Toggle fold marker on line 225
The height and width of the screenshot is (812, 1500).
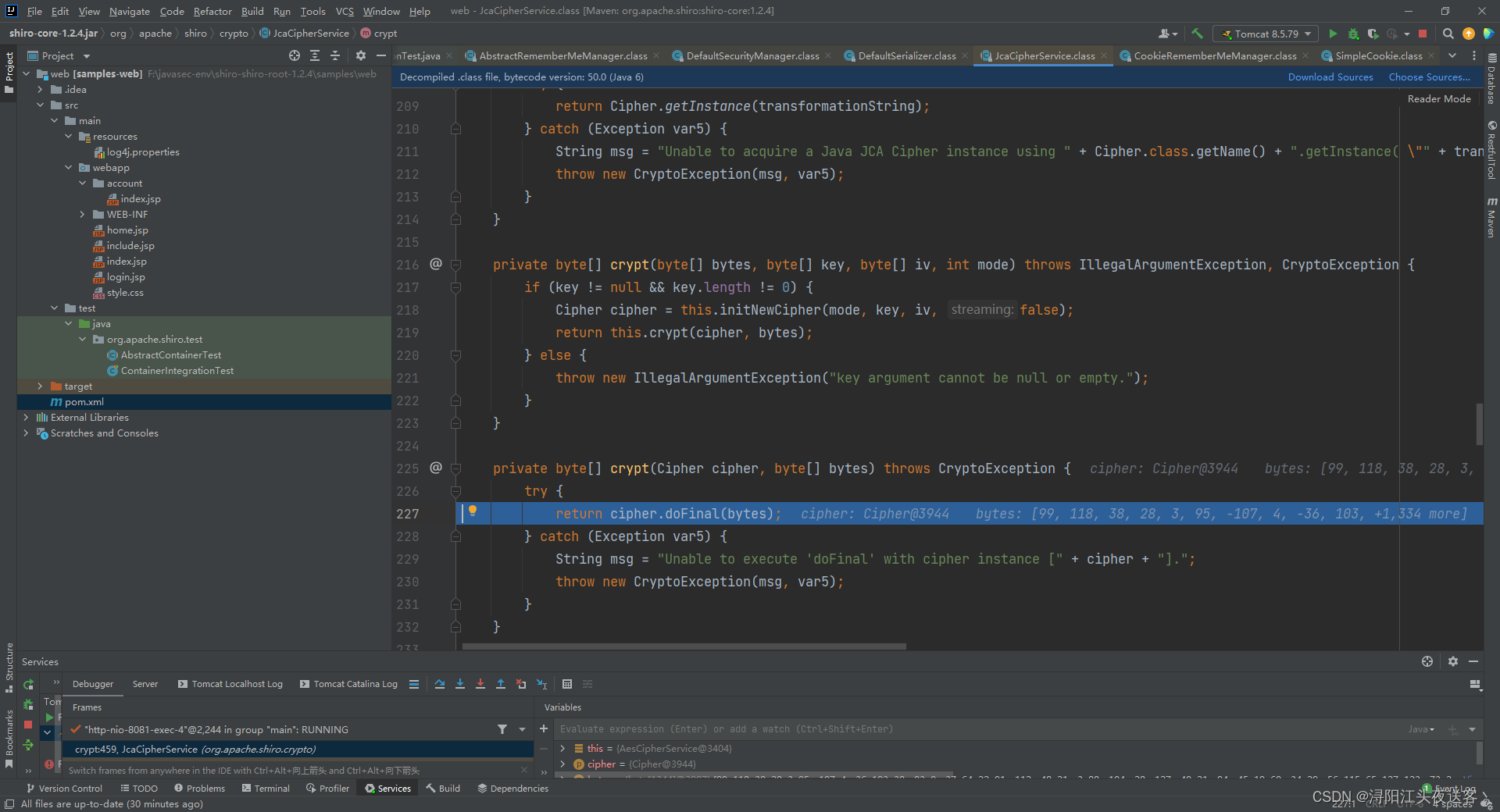point(455,468)
